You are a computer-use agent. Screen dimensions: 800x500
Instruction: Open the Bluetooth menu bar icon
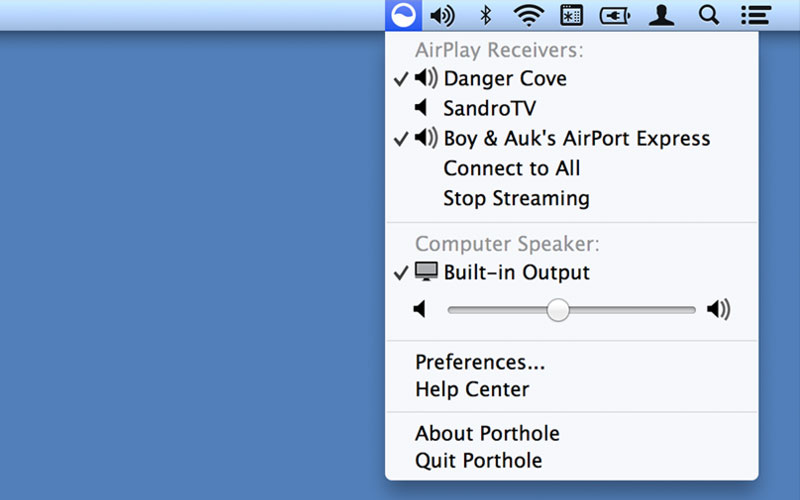[x=485, y=16]
